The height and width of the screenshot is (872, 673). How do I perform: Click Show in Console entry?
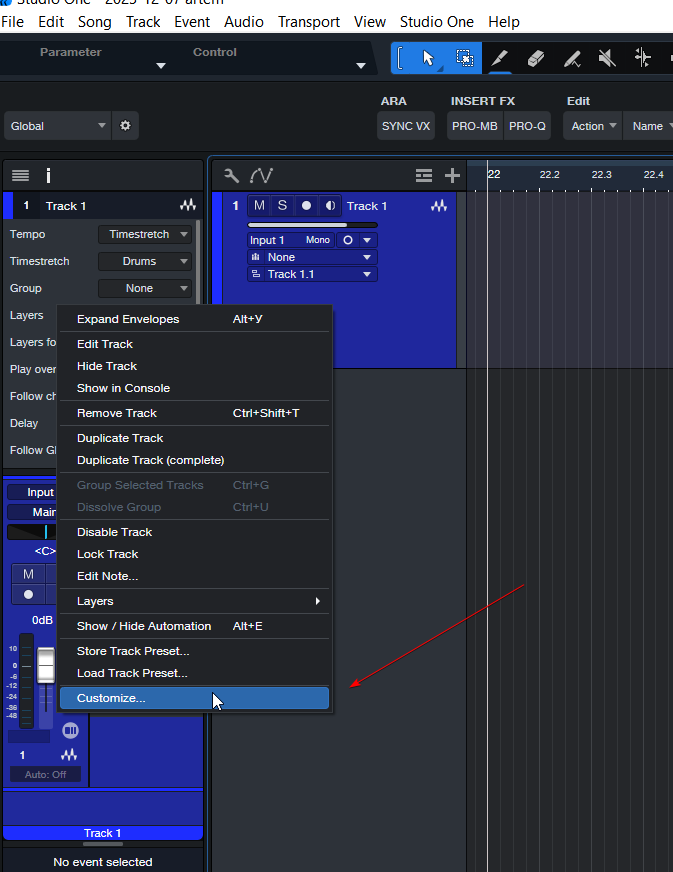pyautogui.click(x=194, y=388)
